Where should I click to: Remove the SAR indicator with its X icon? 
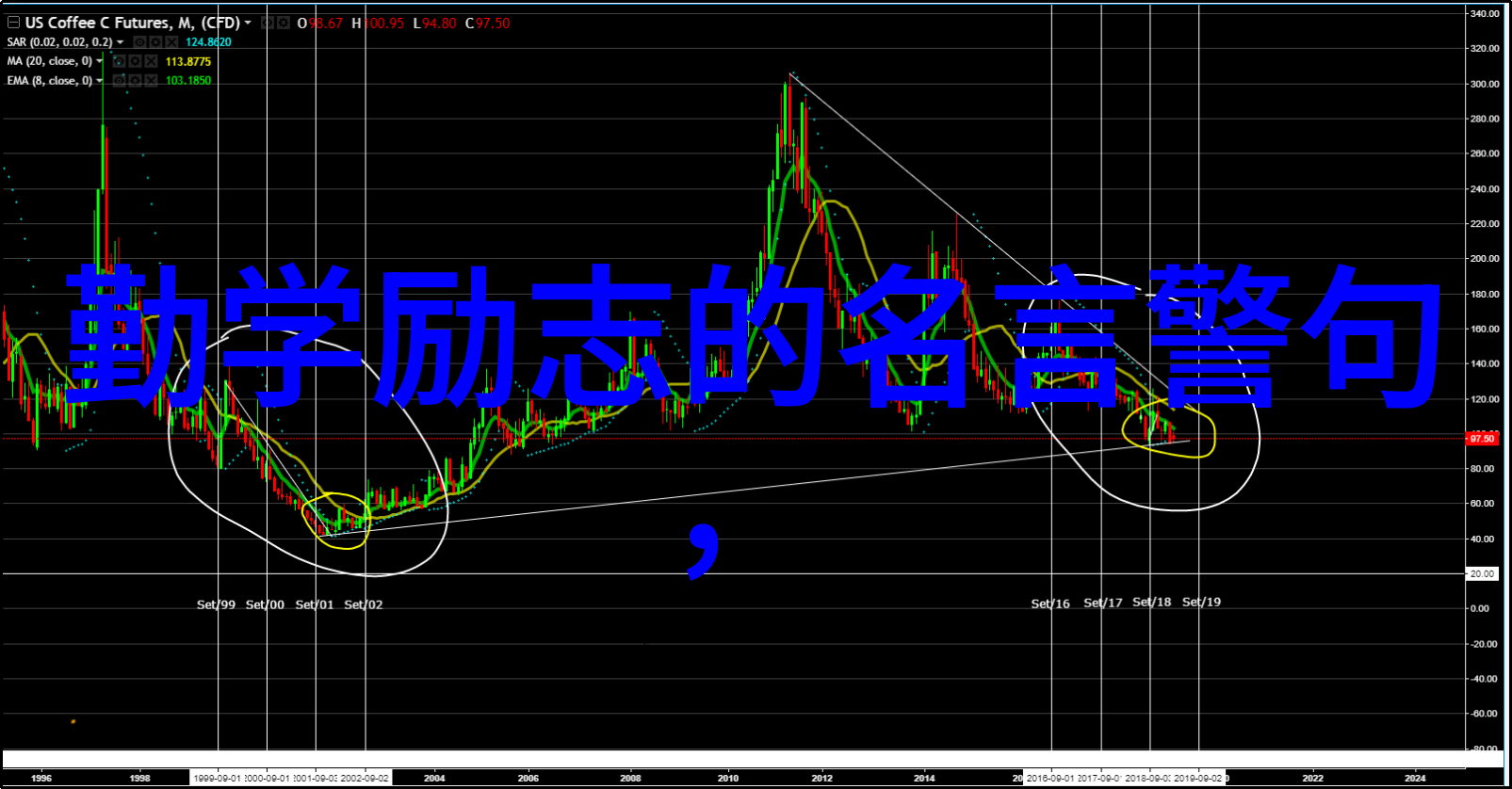(171, 42)
